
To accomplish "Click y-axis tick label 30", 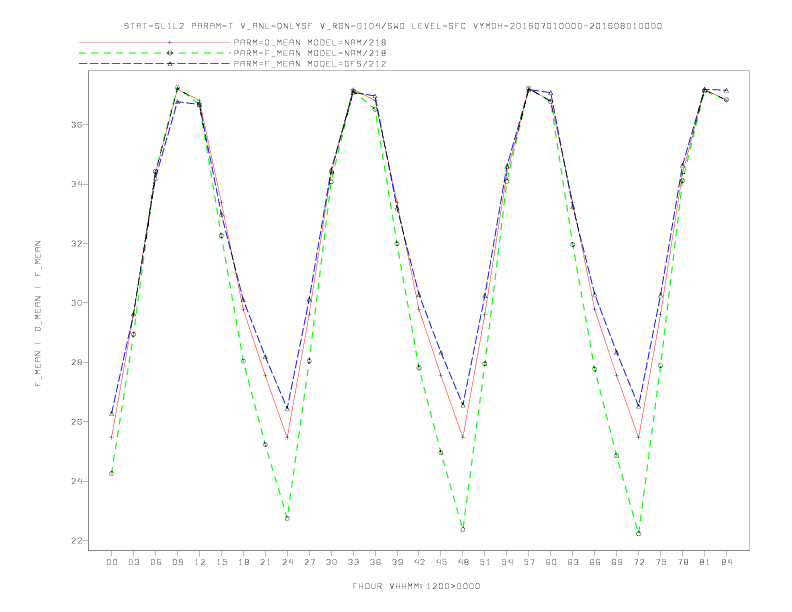I will click(x=77, y=303).
